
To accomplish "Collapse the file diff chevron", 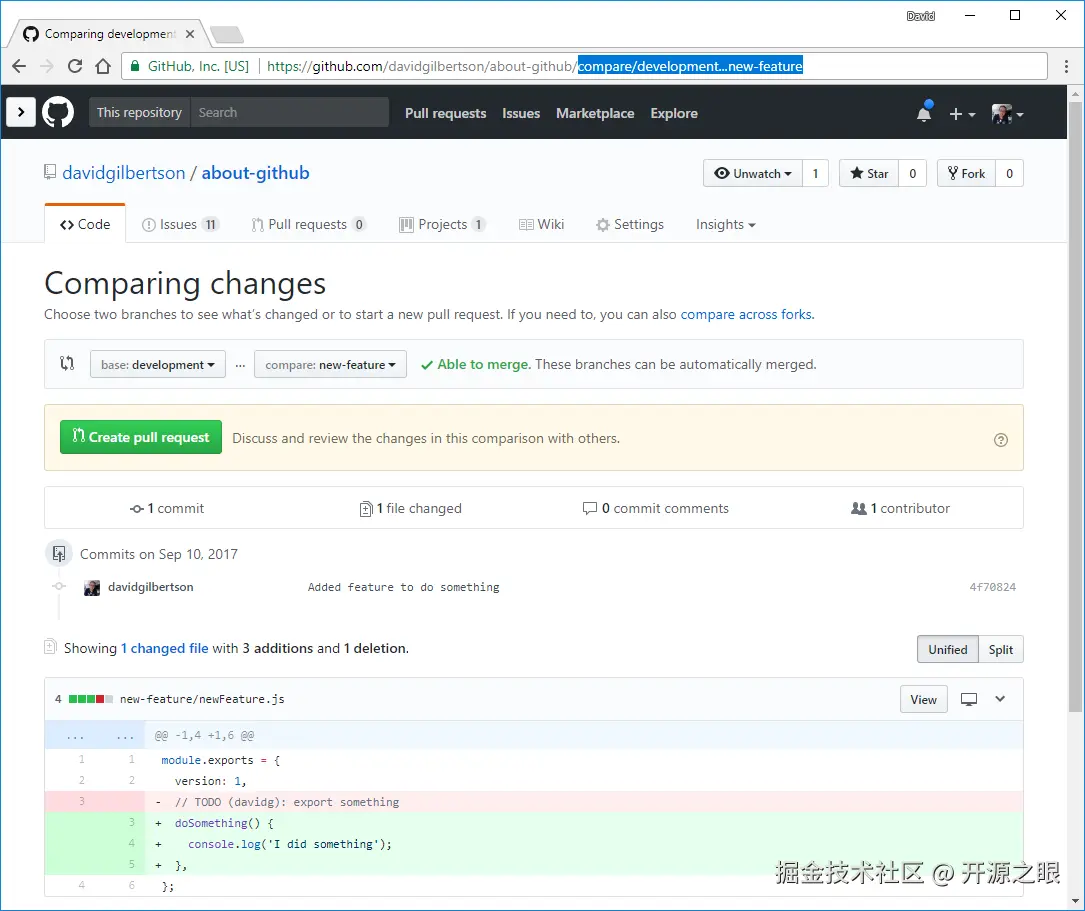I will point(1000,699).
